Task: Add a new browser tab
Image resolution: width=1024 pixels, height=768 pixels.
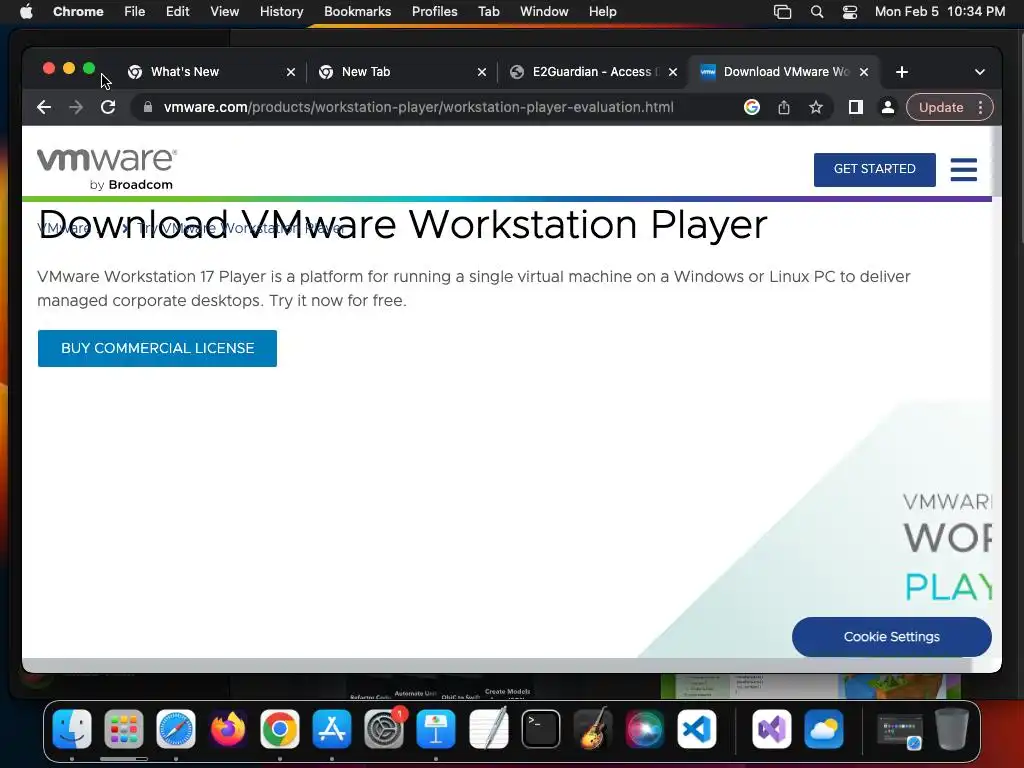Action: [x=902, y=72]
